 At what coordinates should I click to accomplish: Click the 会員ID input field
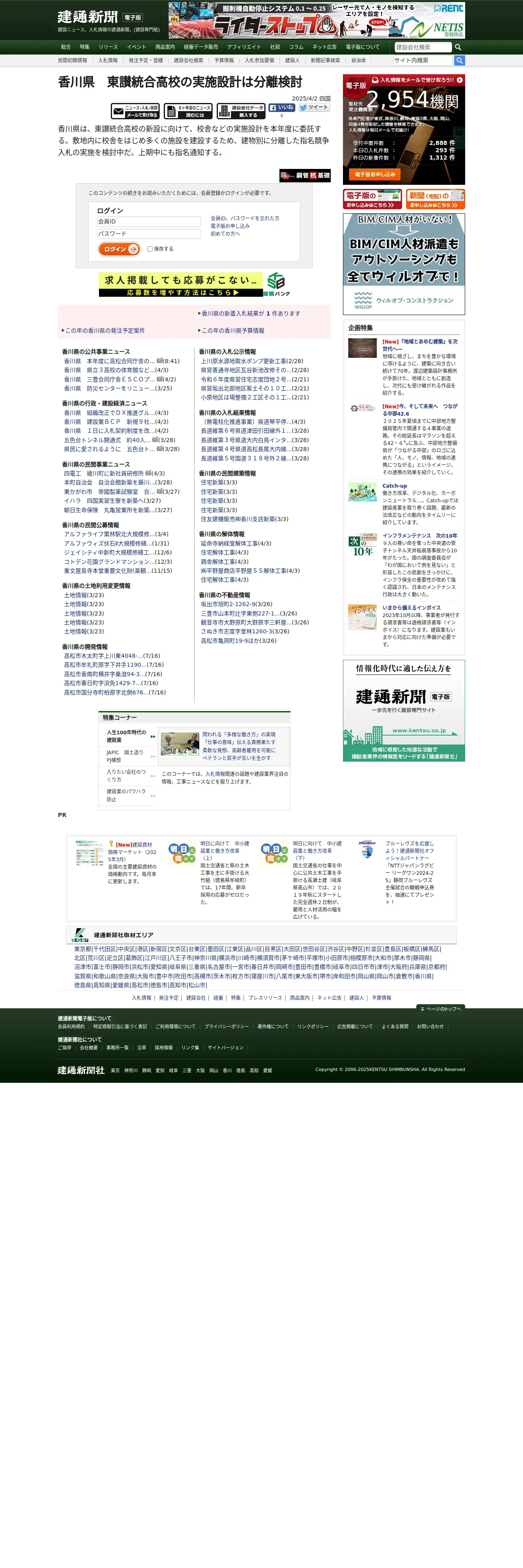(149, 221)
